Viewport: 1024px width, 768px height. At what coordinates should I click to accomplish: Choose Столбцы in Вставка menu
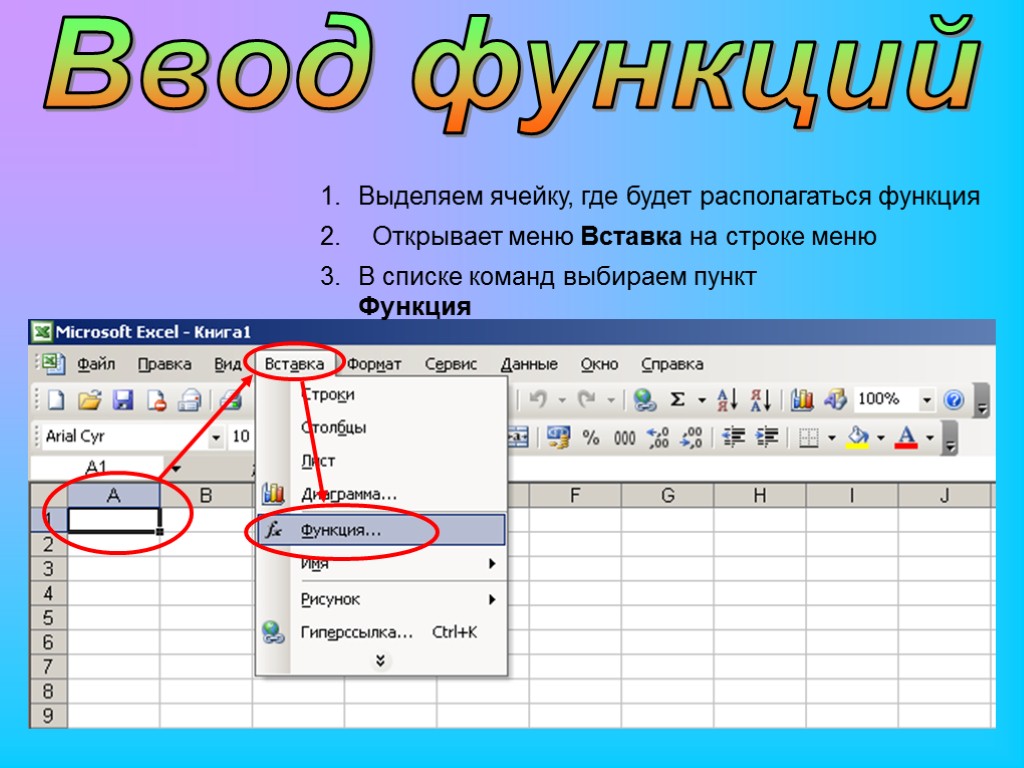(381, 427)
